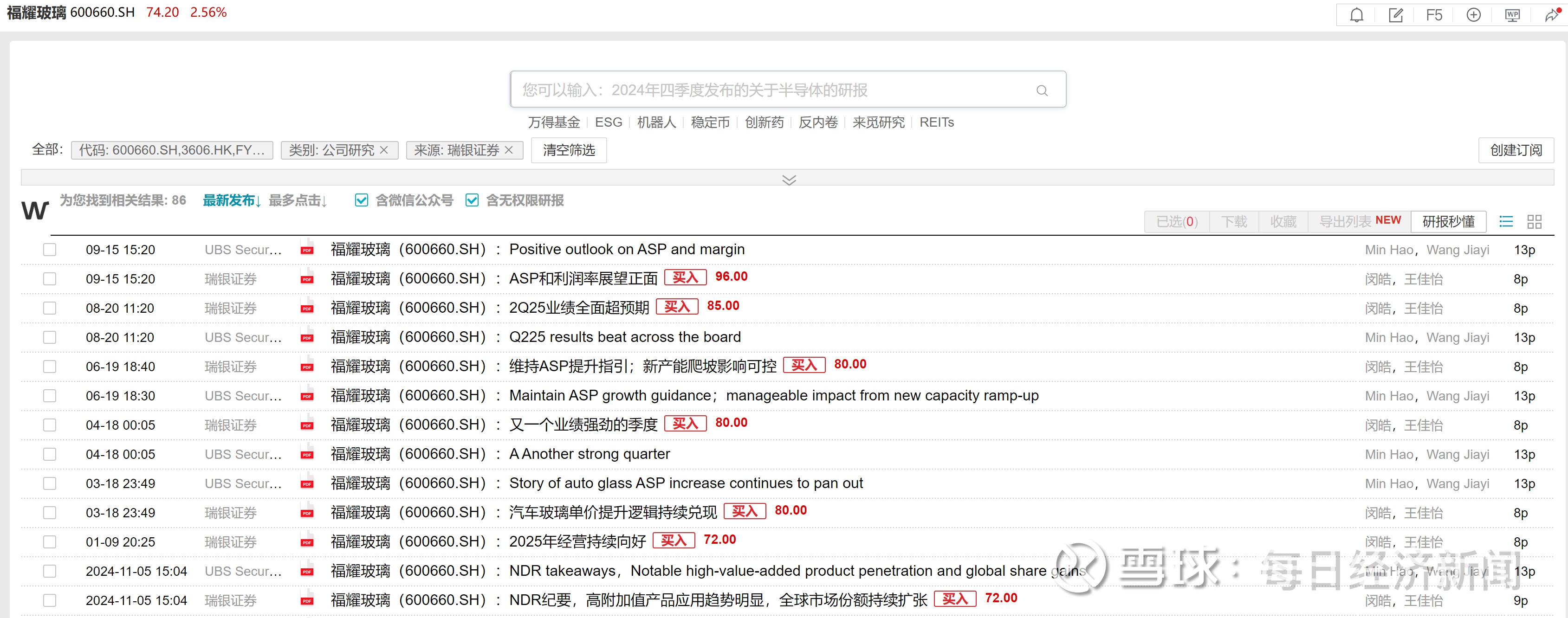This screenshot has width=1568, height=618.
Task: Click the search magnifier icon
Action: coord(1042,90)
